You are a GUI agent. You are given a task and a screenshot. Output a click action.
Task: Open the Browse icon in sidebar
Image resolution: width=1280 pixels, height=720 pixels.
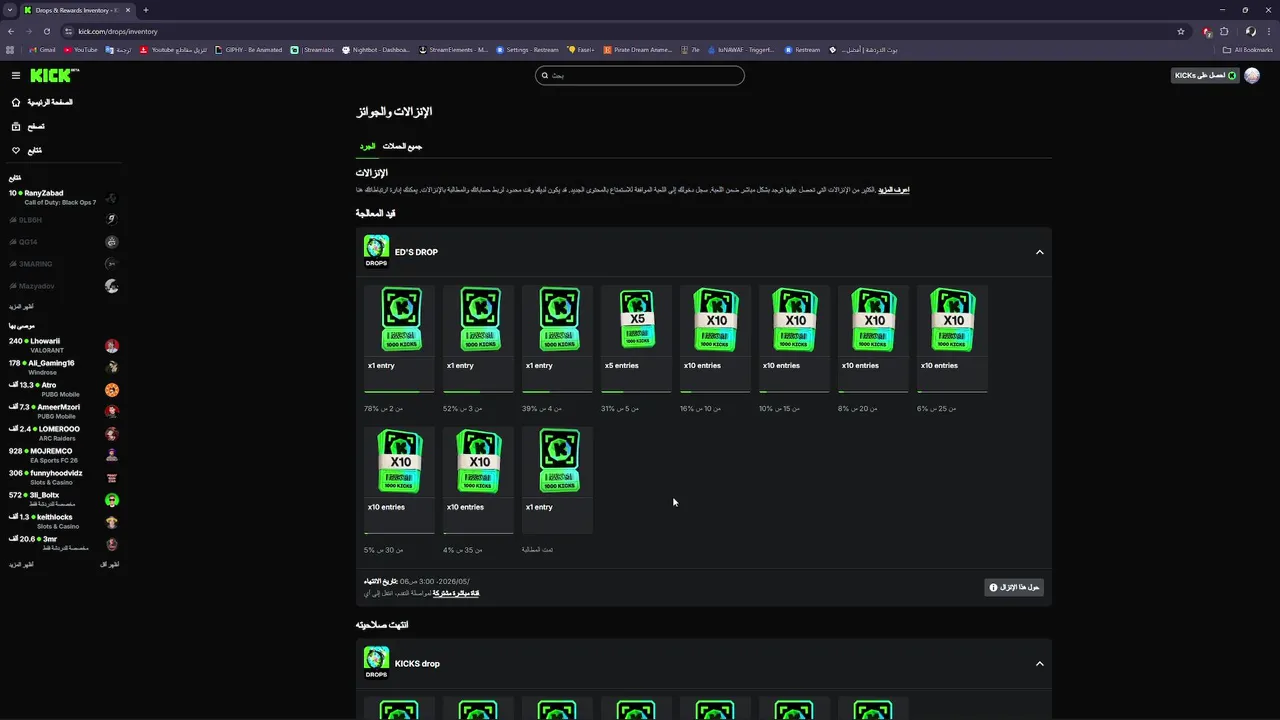coord(16,126)
